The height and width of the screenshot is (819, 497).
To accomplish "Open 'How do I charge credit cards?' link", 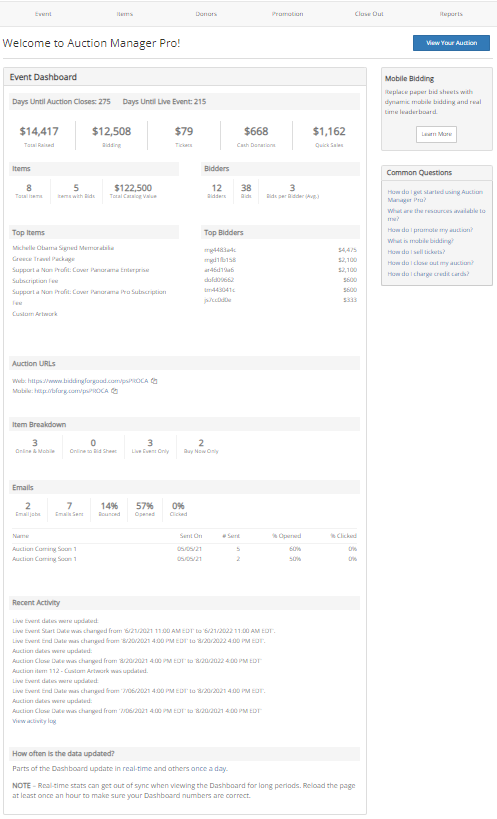I will point(428,274).
